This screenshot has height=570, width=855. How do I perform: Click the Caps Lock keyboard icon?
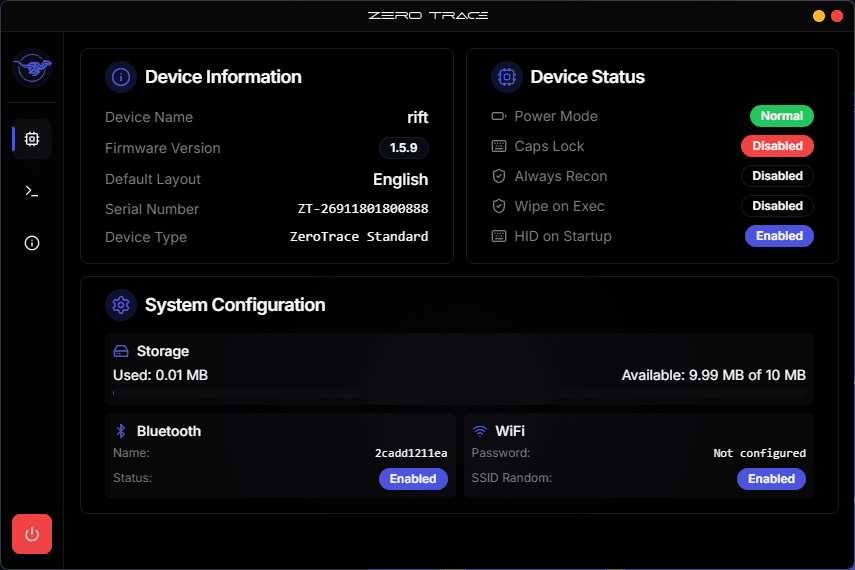[x=499, y=146]
